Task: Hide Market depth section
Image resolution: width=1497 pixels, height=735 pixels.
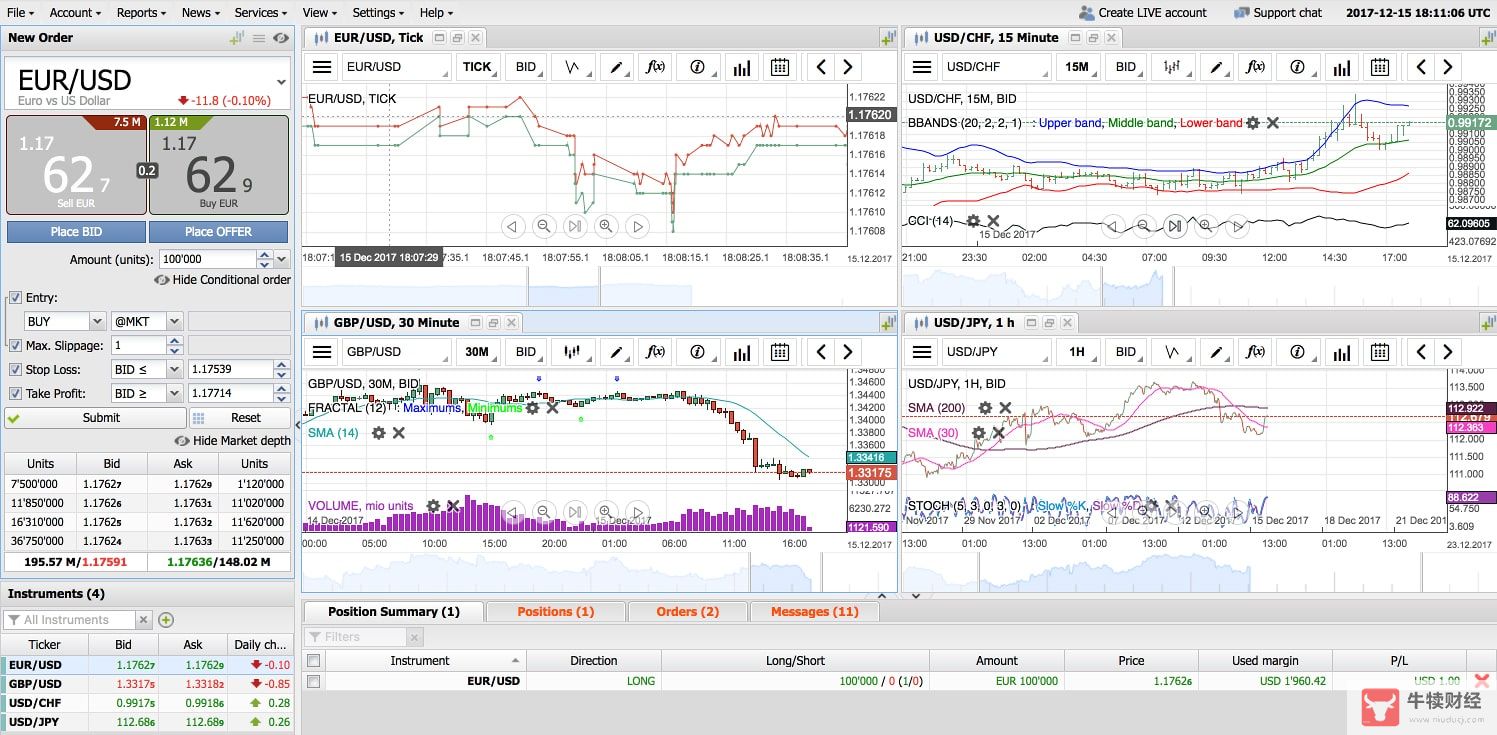Action: click(x=232, y=441)
